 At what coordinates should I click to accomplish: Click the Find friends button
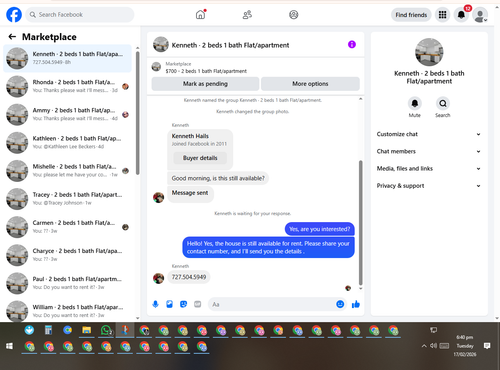(x=411, y=15)
